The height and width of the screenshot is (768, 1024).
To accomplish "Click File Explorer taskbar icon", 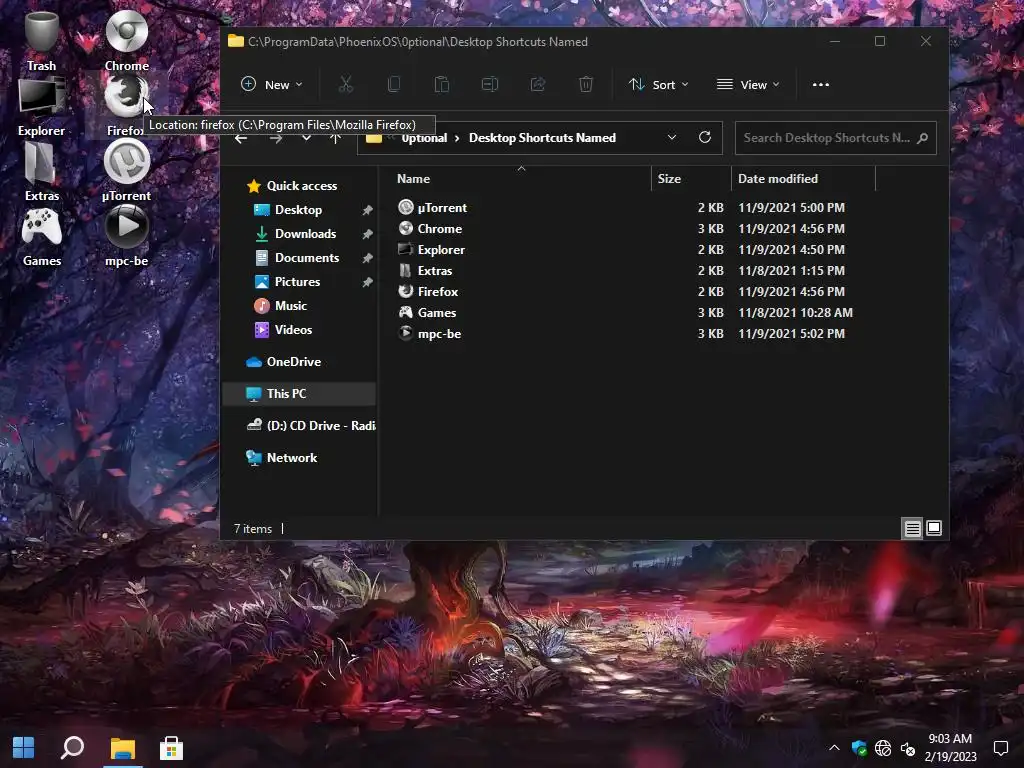I will tap(122, 748).
